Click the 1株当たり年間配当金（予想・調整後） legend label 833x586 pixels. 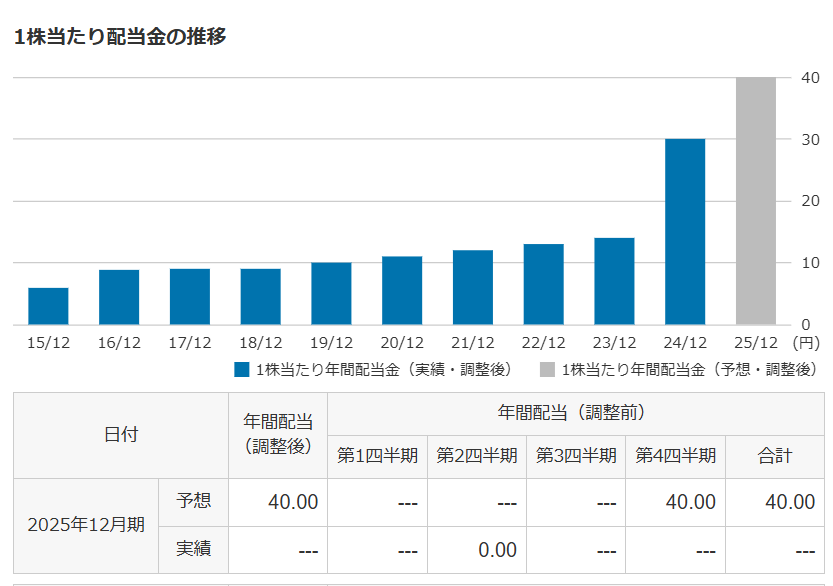pos(690,370)
